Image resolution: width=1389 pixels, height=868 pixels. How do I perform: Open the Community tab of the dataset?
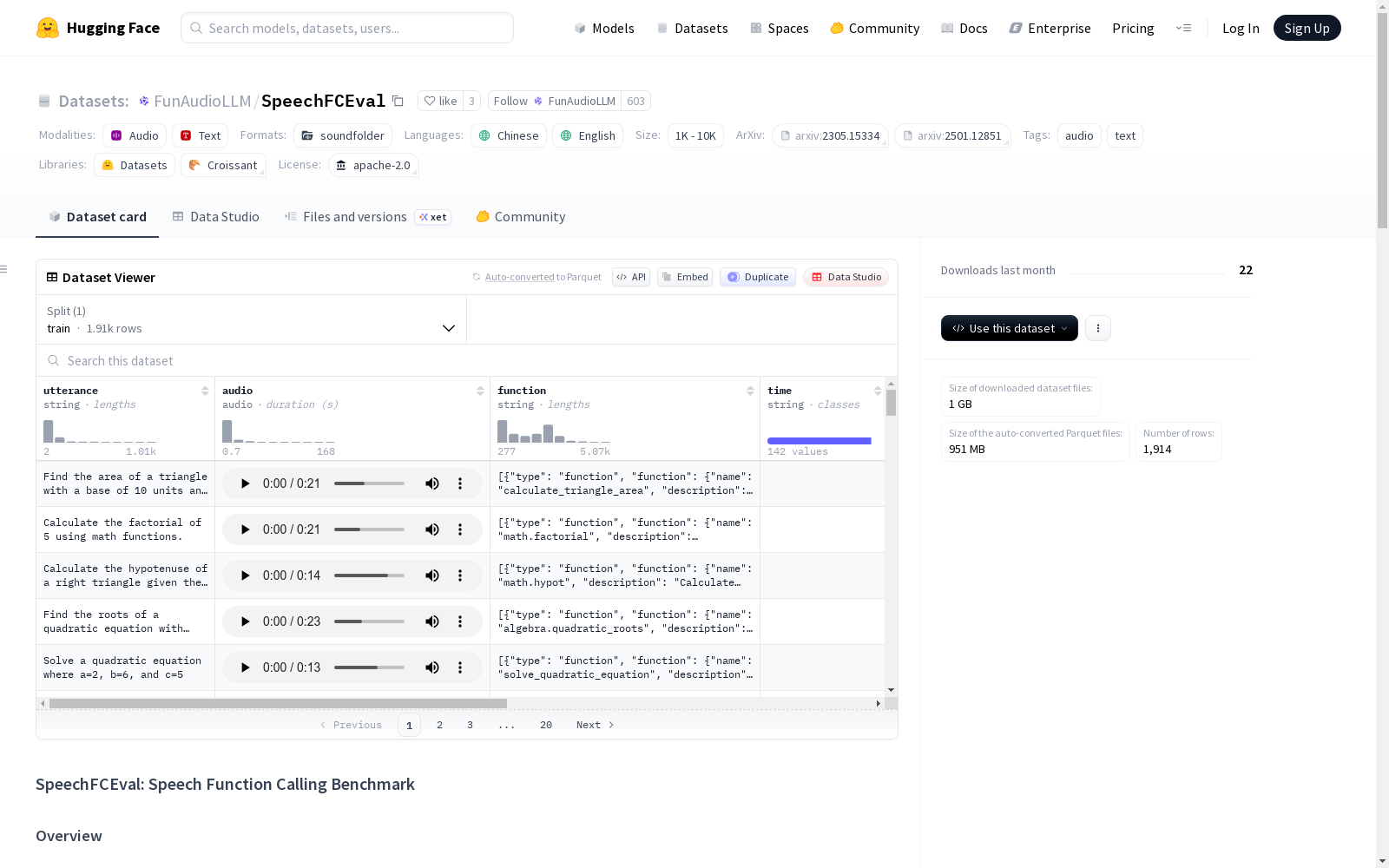521,217
